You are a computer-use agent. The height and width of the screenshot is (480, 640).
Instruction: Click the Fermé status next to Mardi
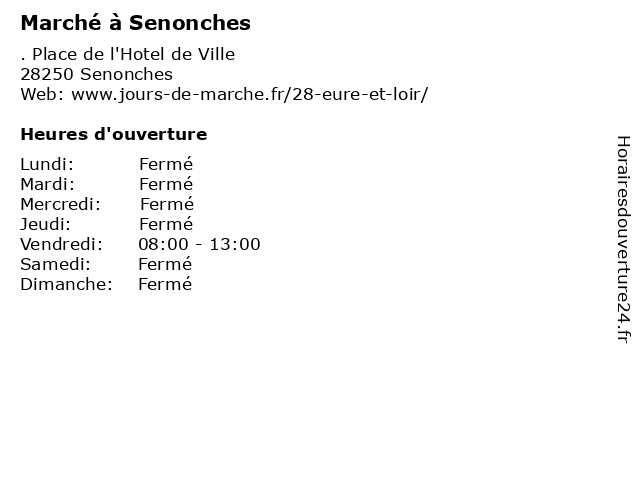click(x=166, y=184)
